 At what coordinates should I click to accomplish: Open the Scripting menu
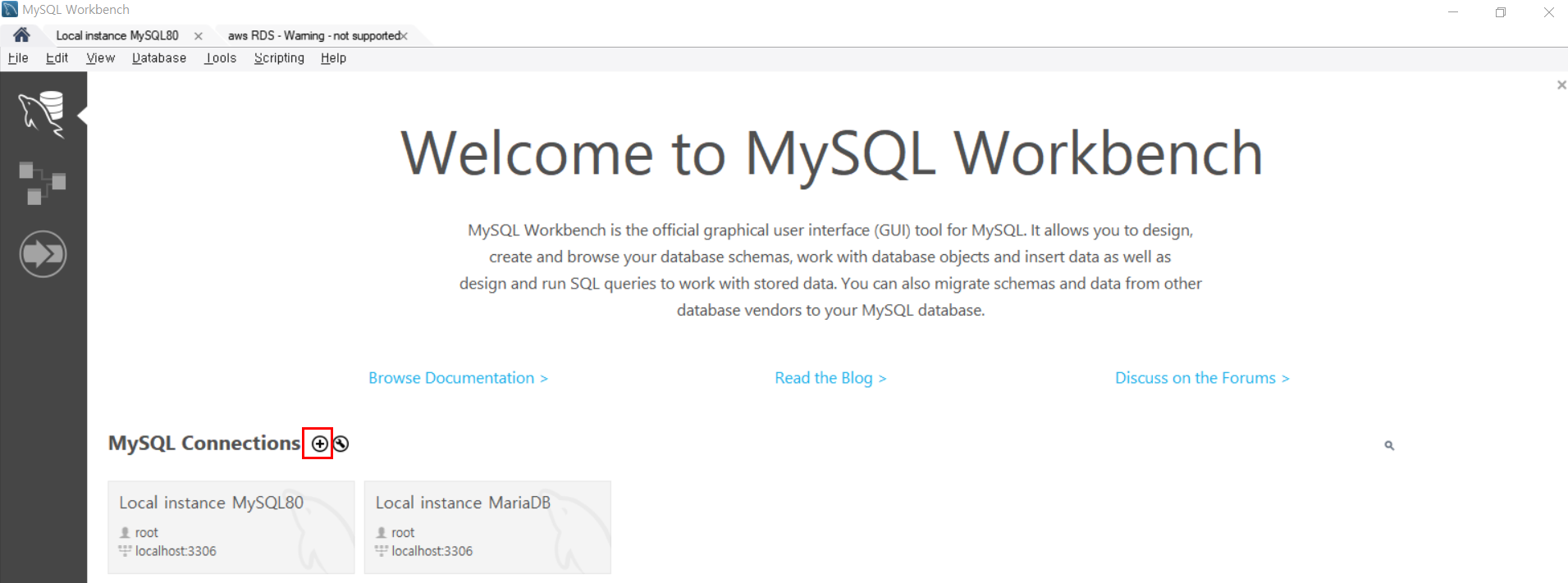tap(279, 58)
